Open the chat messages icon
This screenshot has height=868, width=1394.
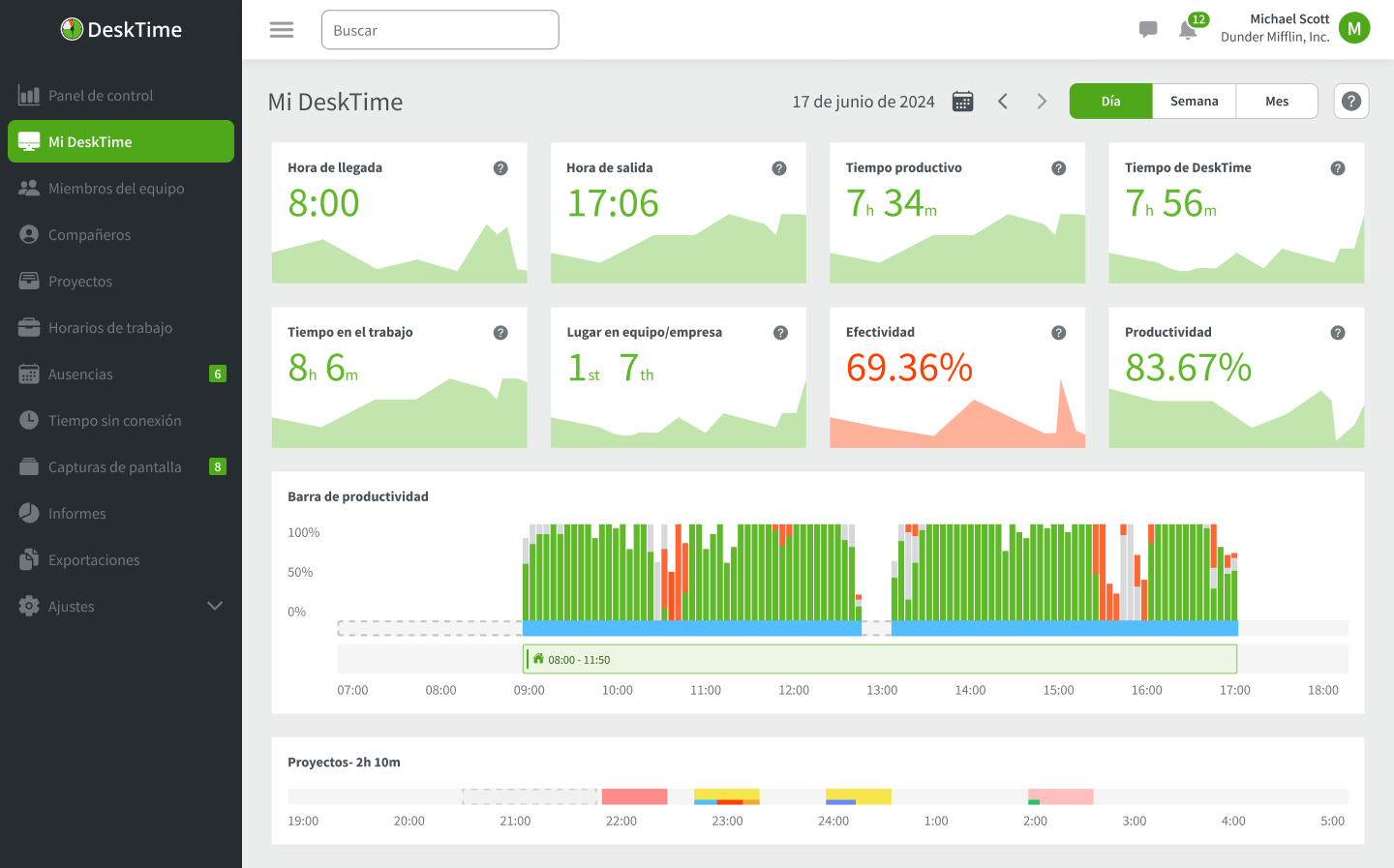point(1148,30)
